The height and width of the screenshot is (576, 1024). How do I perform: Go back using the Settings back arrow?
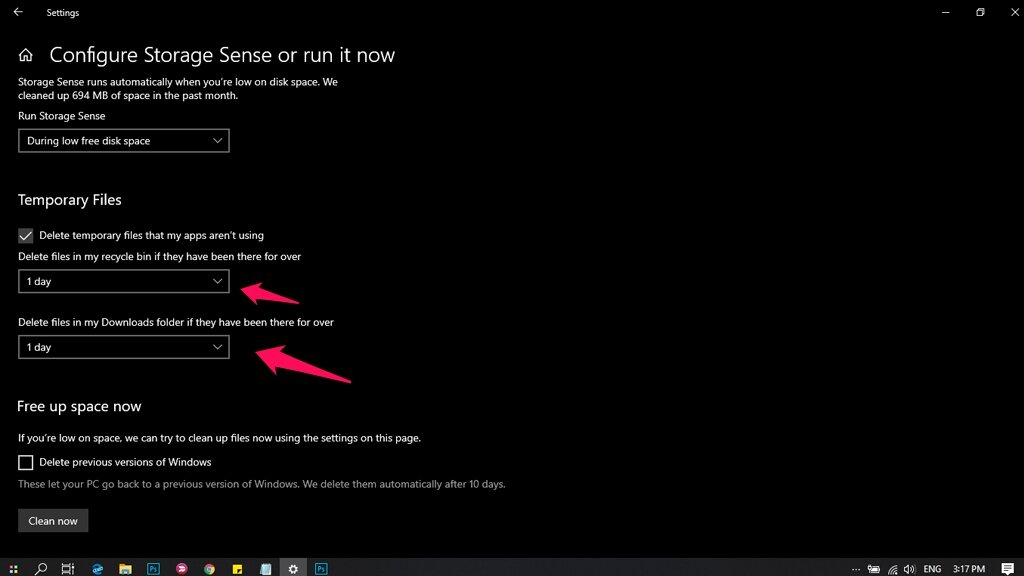18,12
